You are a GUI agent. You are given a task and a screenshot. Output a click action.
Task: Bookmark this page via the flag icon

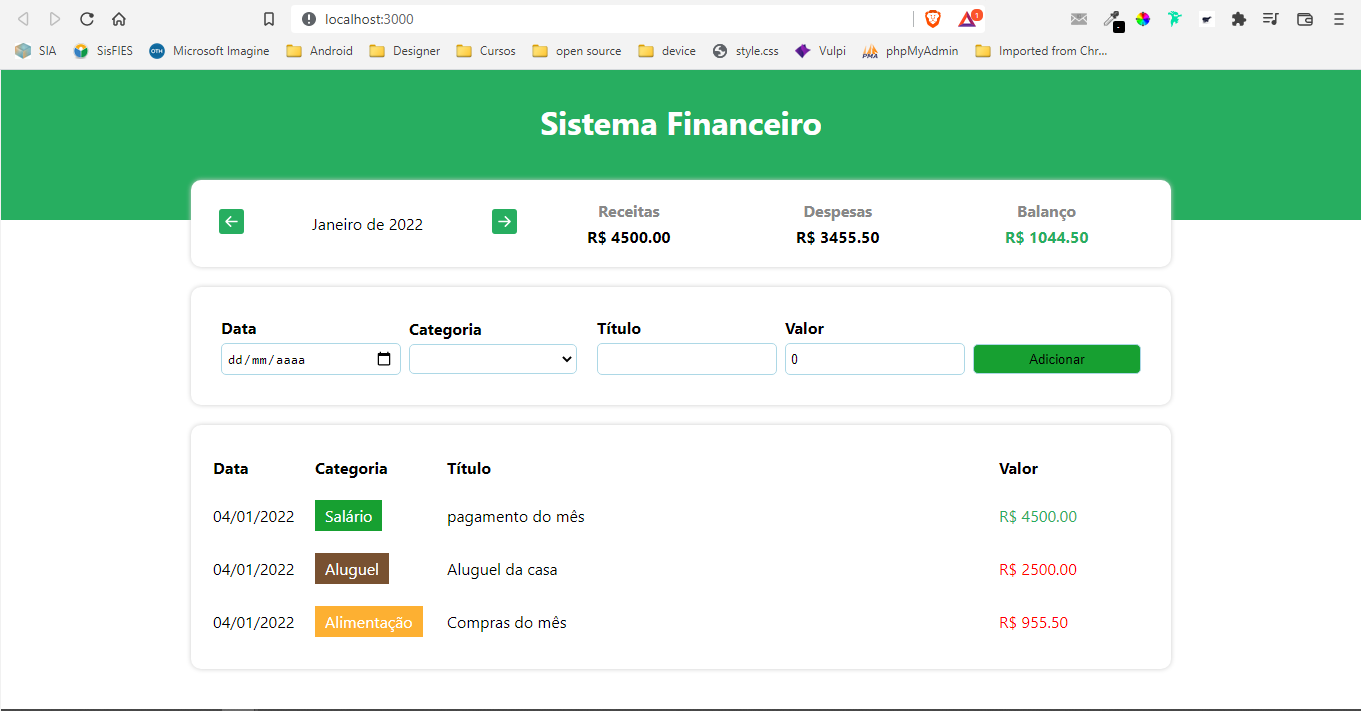tap(267, 18)
